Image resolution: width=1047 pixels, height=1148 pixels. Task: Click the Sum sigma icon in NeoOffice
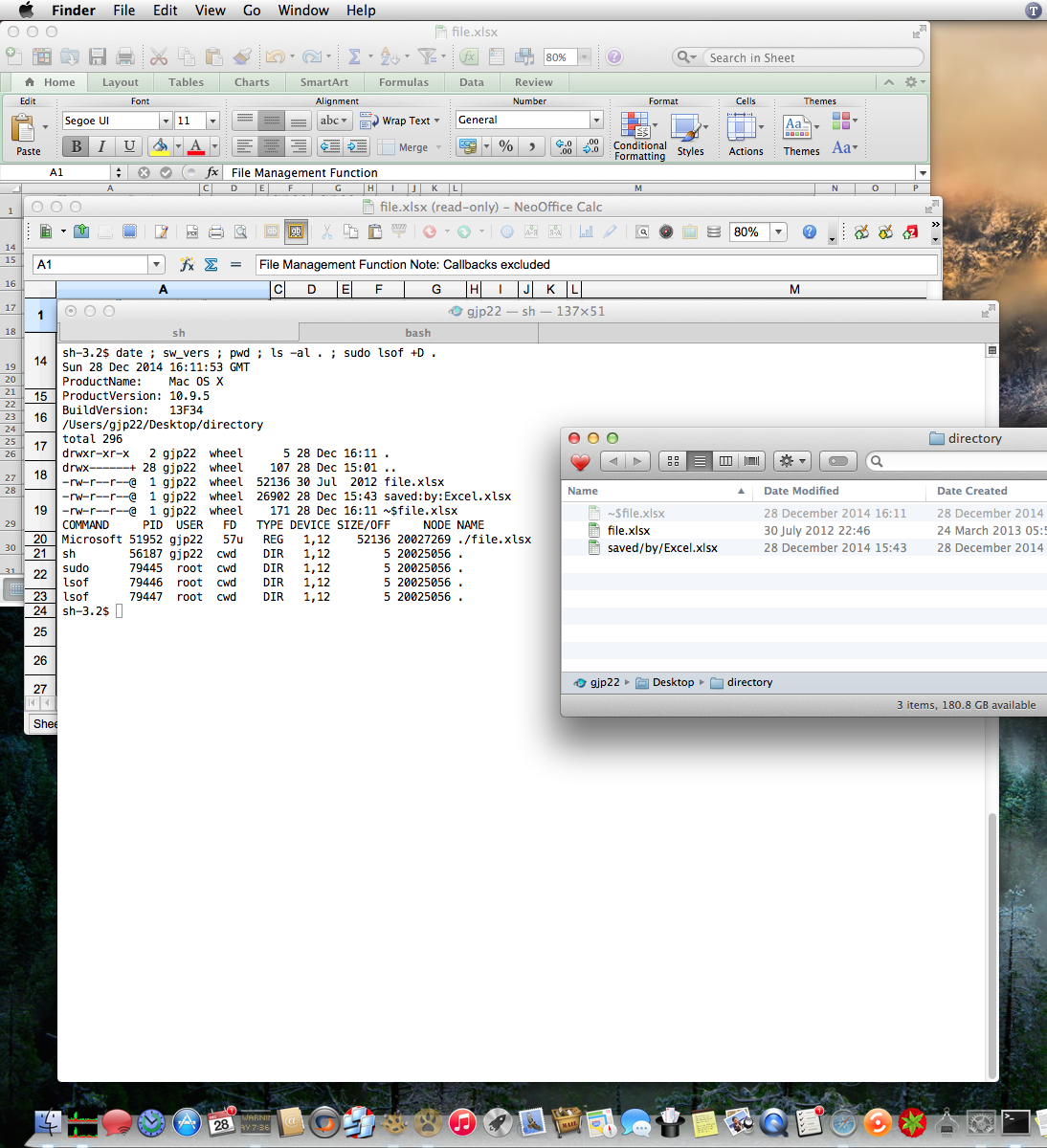[x=211, y=264]
